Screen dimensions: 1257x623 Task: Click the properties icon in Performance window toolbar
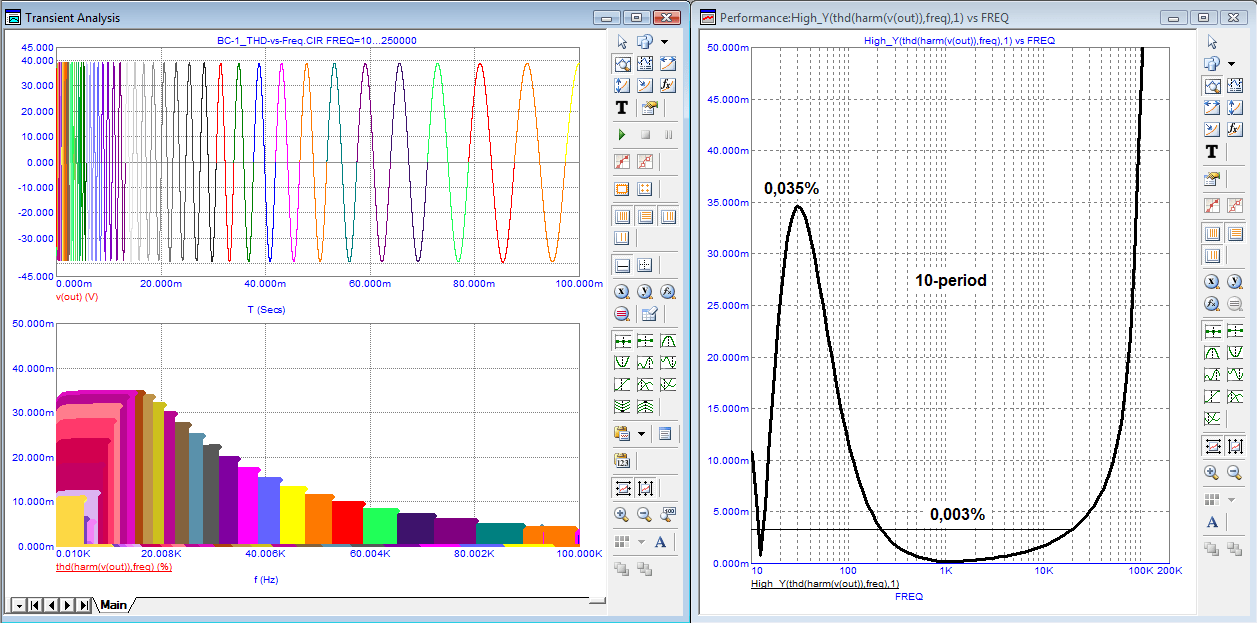1211,179
